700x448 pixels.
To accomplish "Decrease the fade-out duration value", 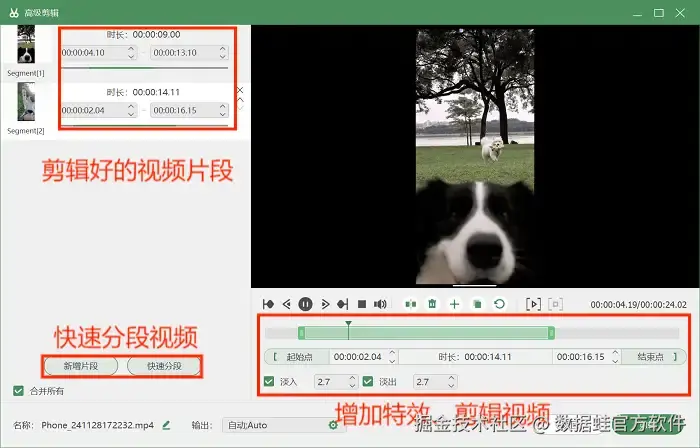I will pos(451,386).
